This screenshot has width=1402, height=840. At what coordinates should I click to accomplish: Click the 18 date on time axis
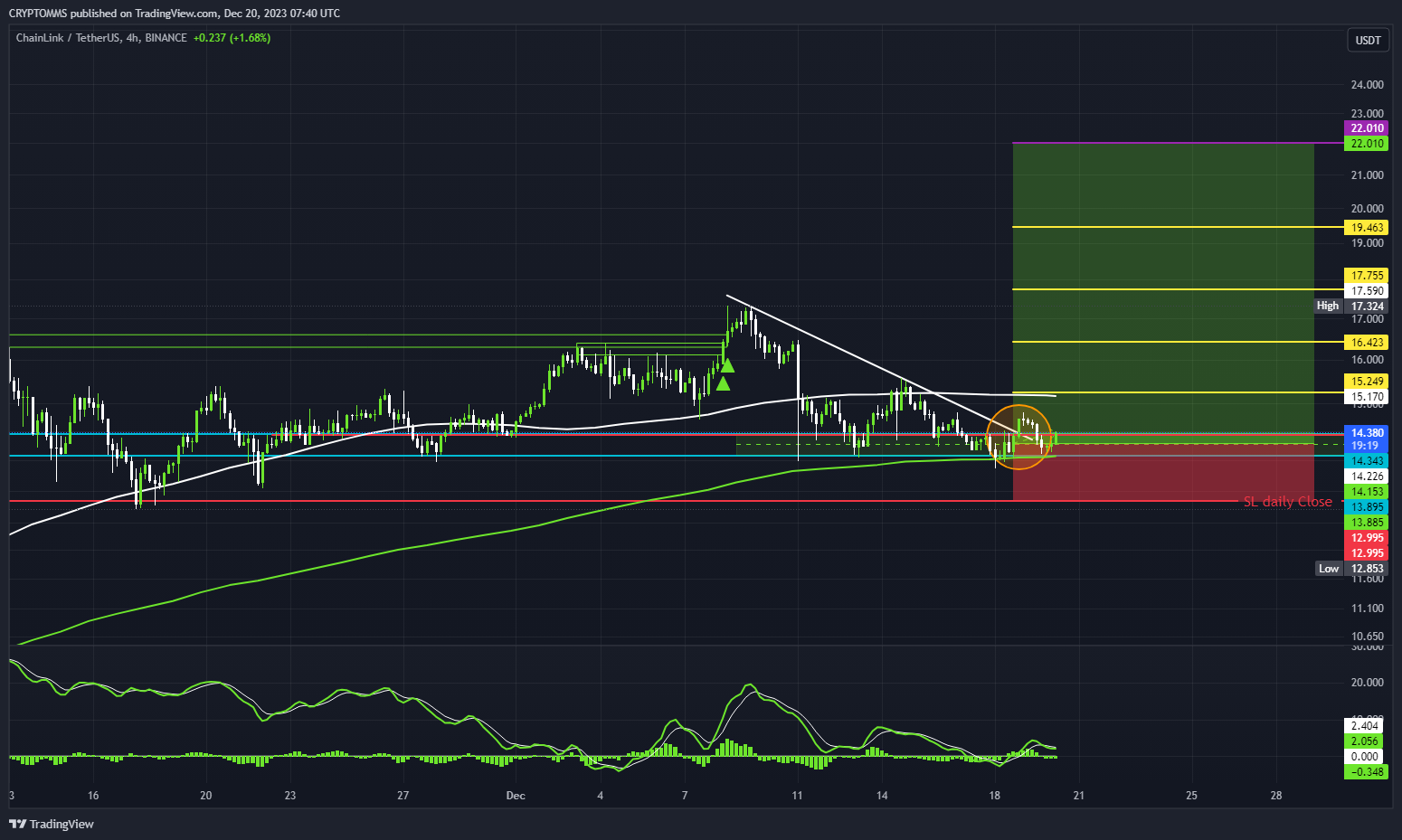tap(995, 796)
